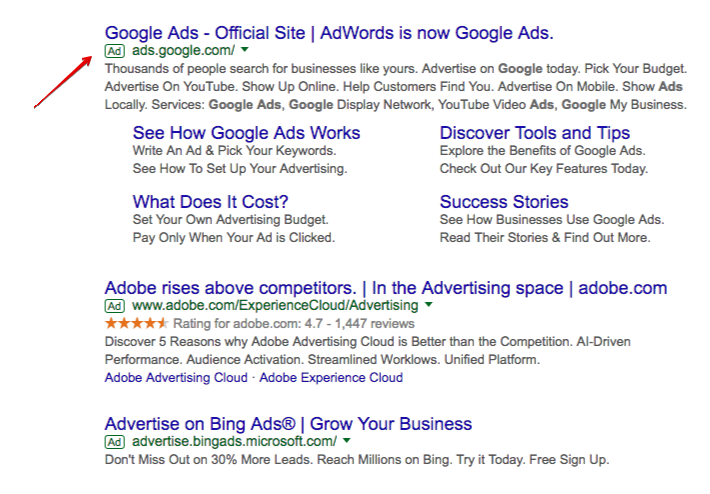Screen dimensions: 710x494
Task: Follow the Discover Tools and Tips sitelink
Action: pos(535,133)
